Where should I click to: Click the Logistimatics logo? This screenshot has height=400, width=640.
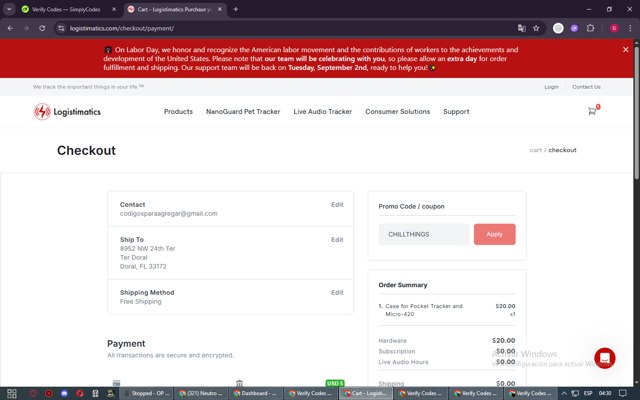[x=67, y=111]
